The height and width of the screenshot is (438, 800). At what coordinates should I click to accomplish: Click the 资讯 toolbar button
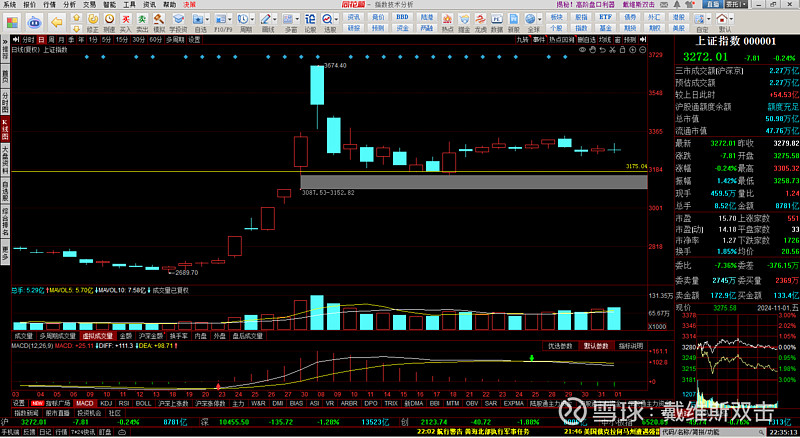[354, 17]
